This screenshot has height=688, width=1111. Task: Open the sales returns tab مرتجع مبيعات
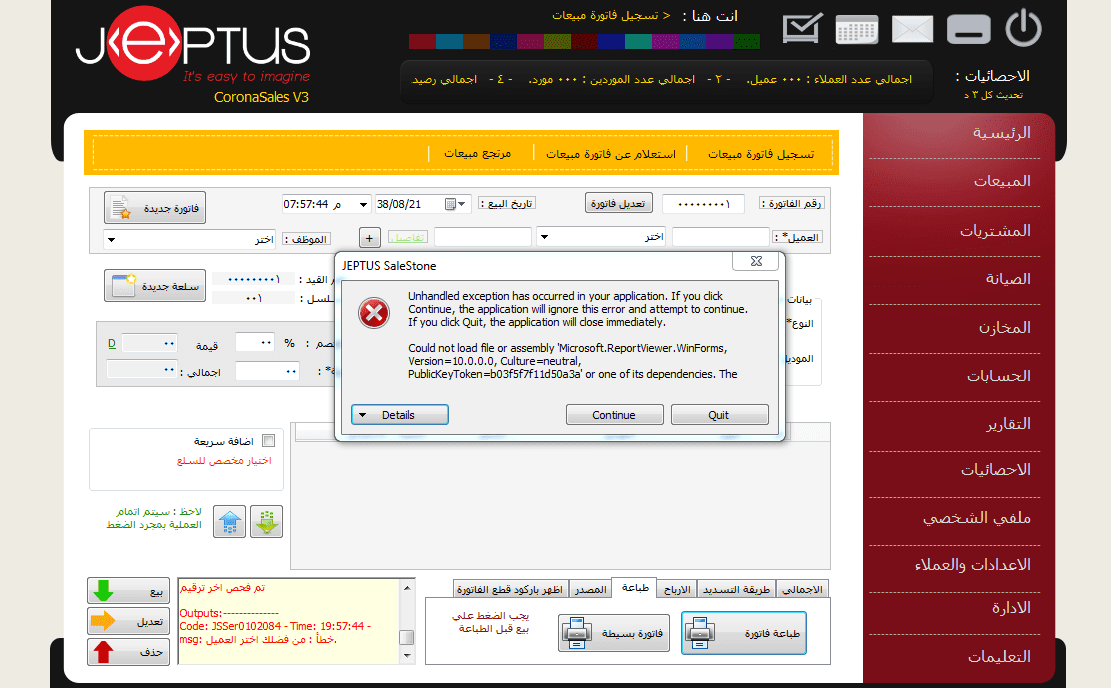(478, 153)
